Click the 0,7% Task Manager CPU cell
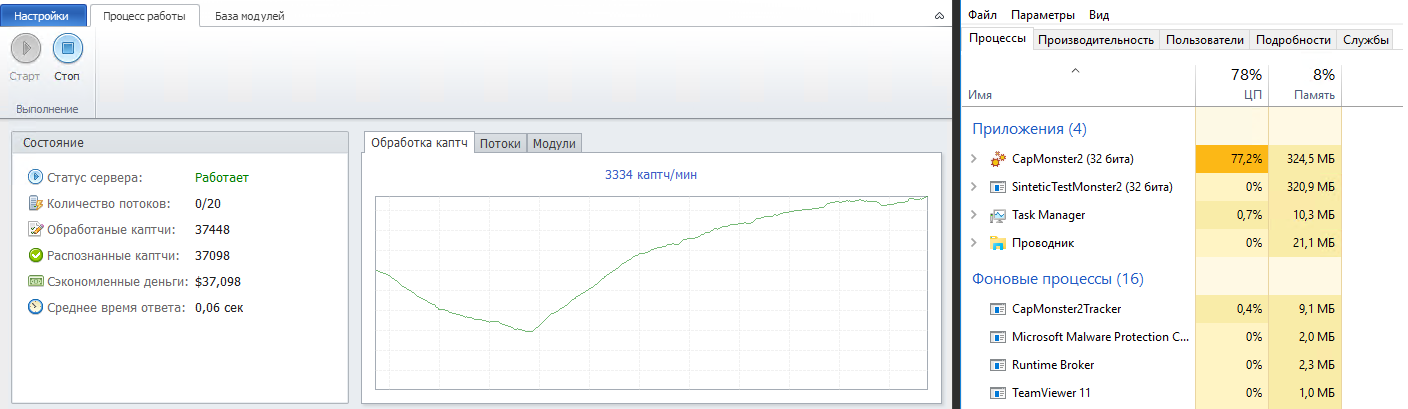 [x=1232, y=214]
